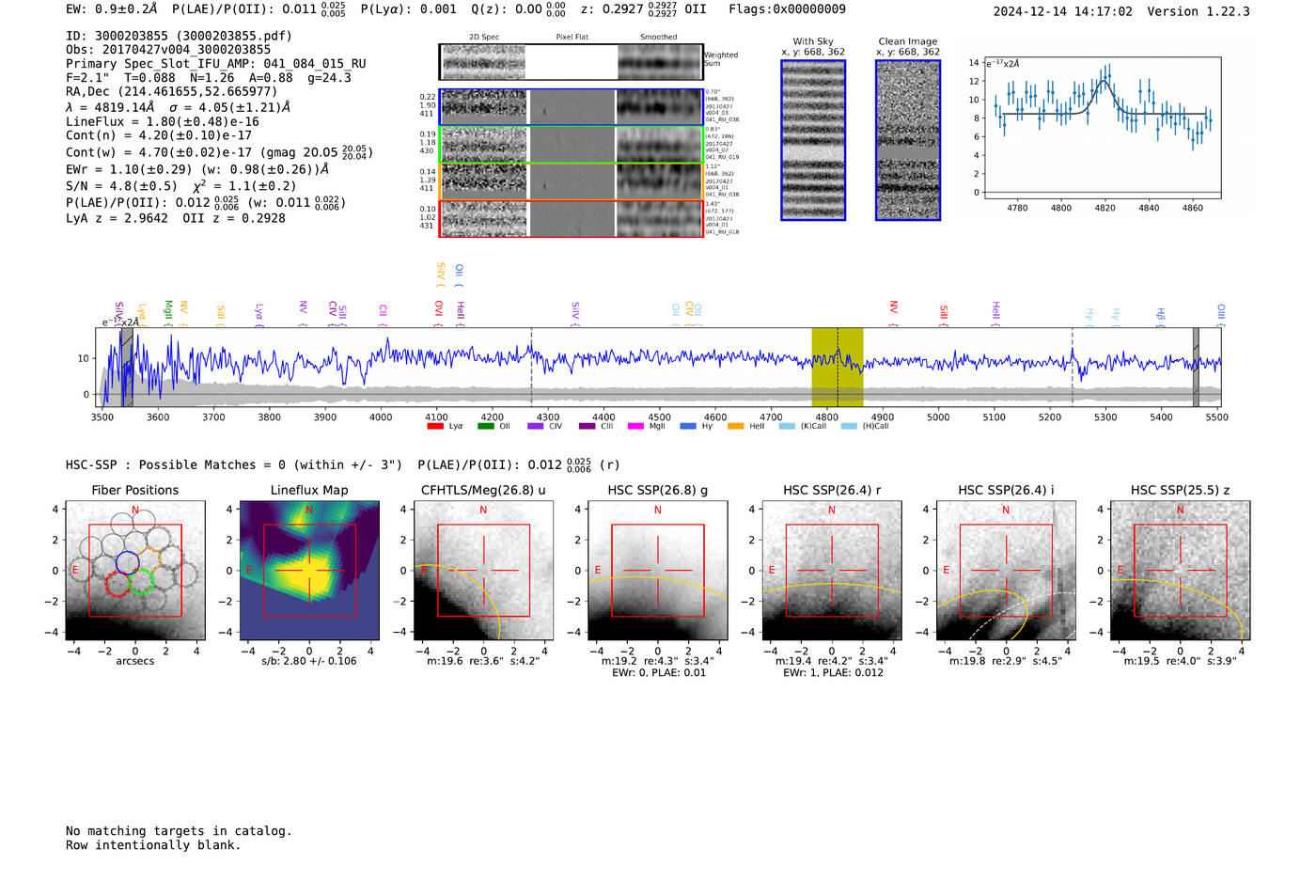This screenshot has width=1316, height=896.
Task: Click the green MgII line marker above spectrum
Action: tap(168, 310)
